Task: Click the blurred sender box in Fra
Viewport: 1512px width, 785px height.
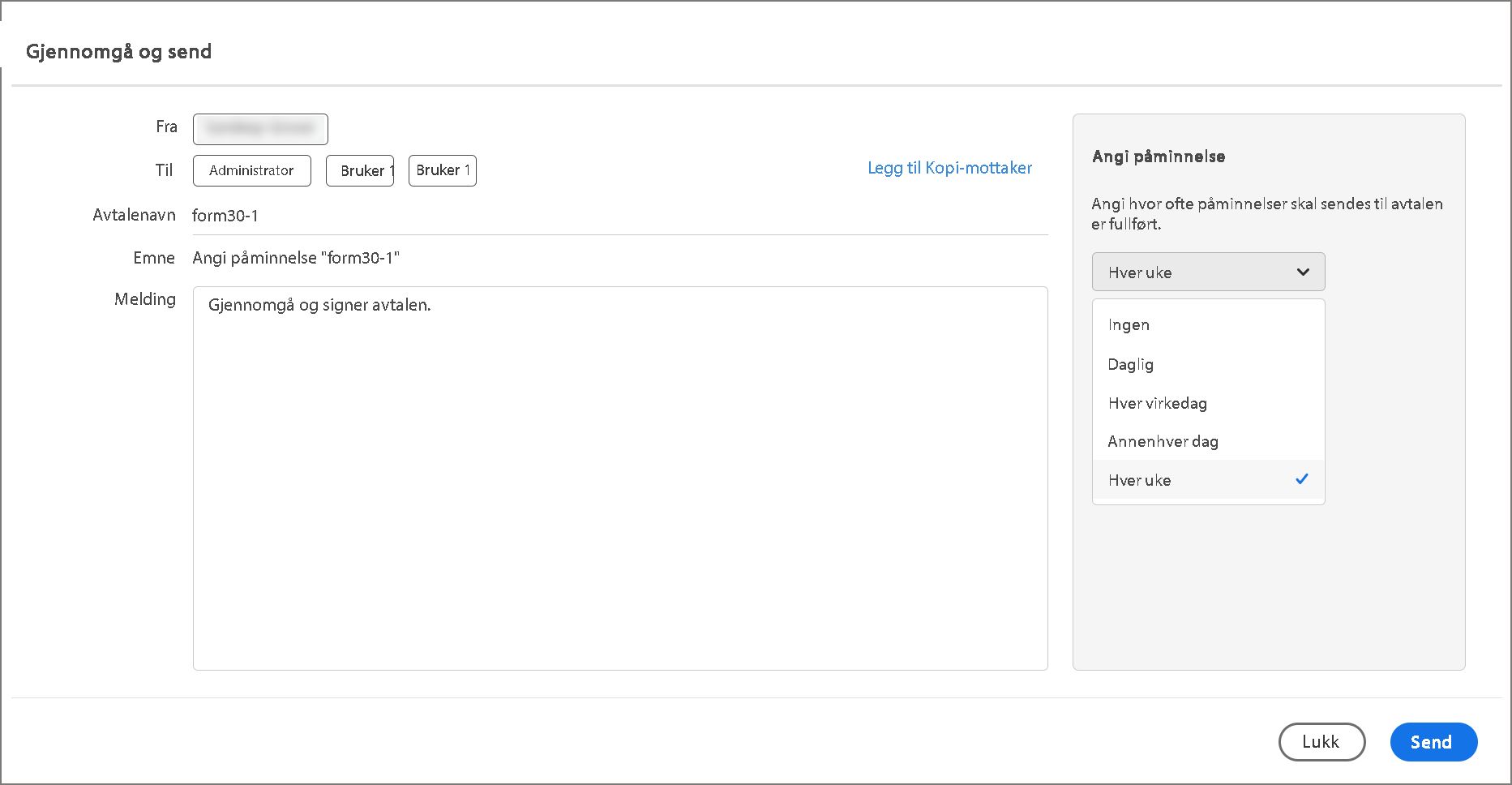Action: [x=260, y=129]
